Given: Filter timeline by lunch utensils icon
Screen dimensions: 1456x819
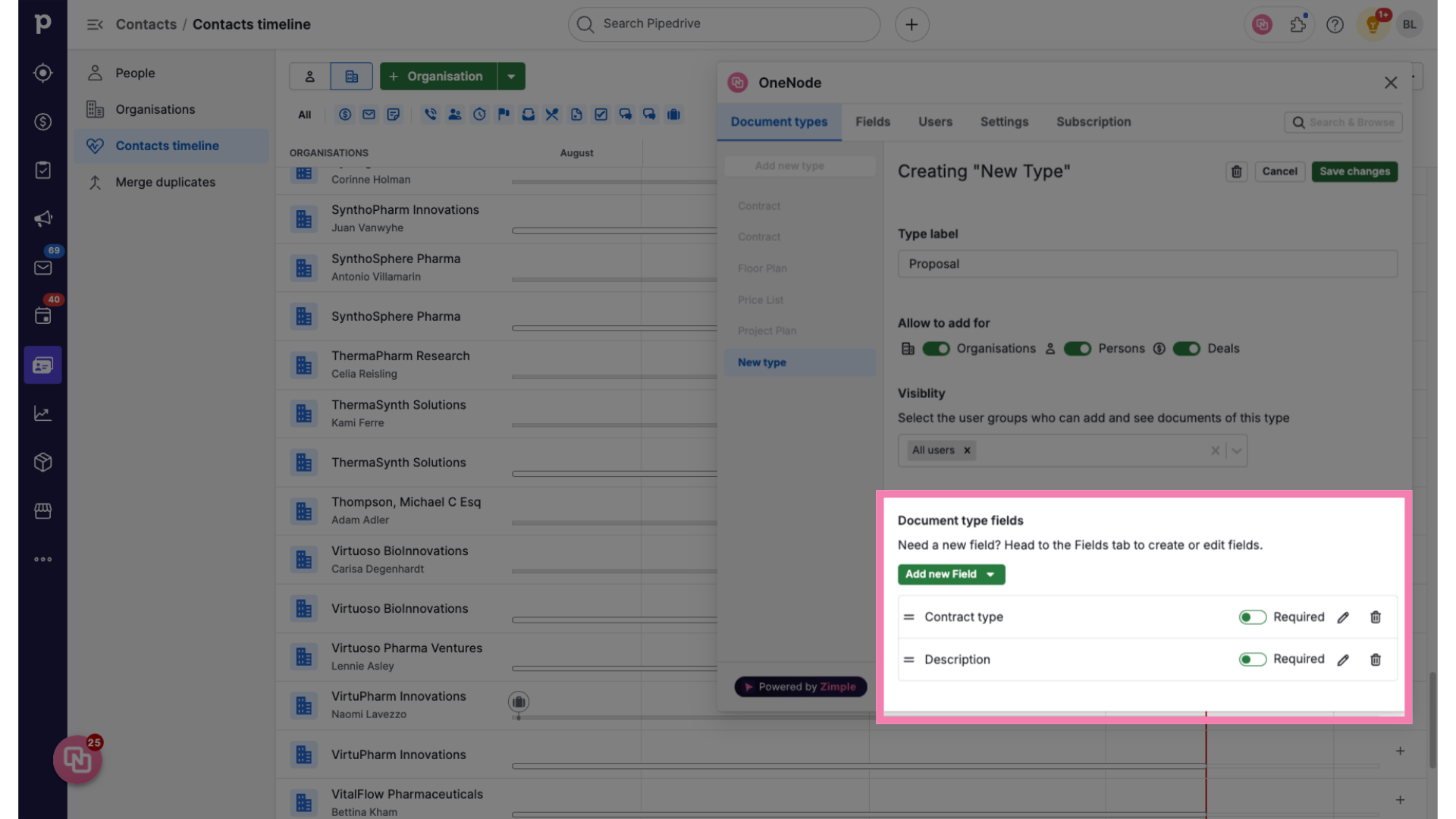Looking at the screenshot, I should [552, 115].
